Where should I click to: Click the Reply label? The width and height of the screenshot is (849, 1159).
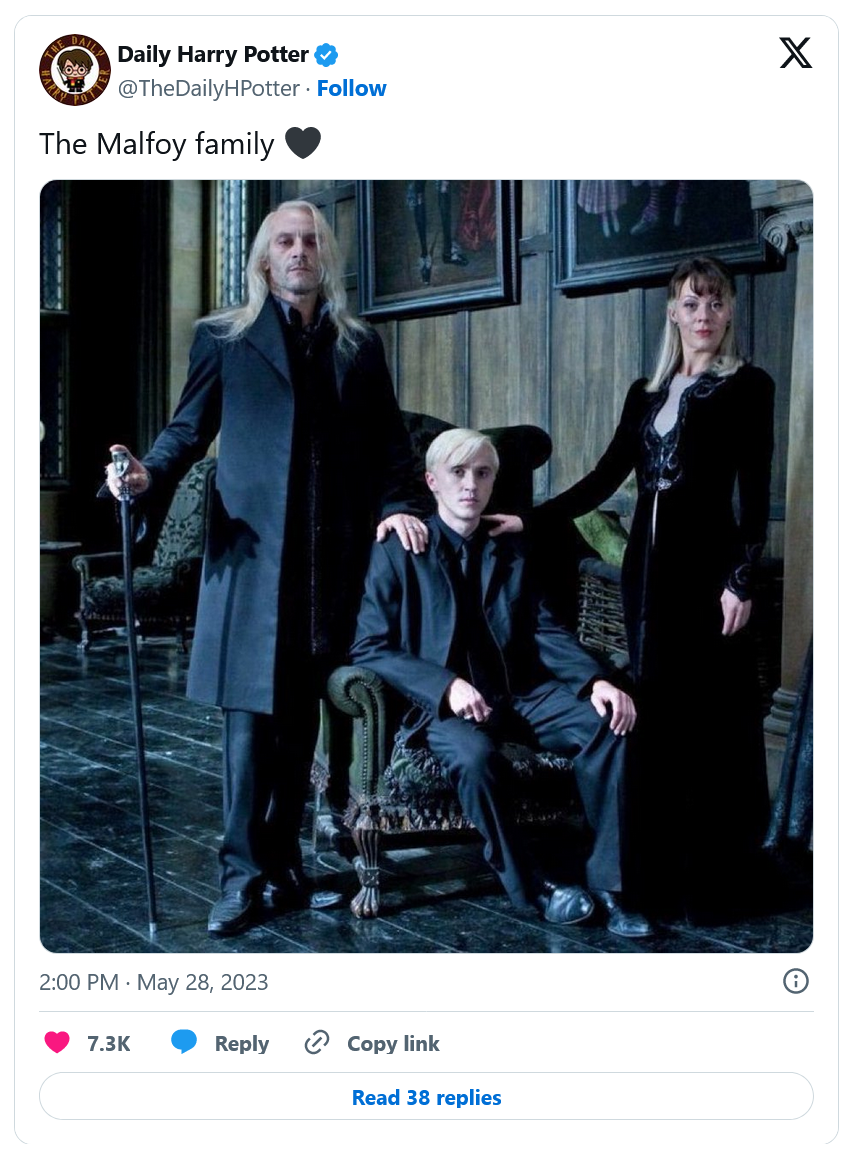242,1043
